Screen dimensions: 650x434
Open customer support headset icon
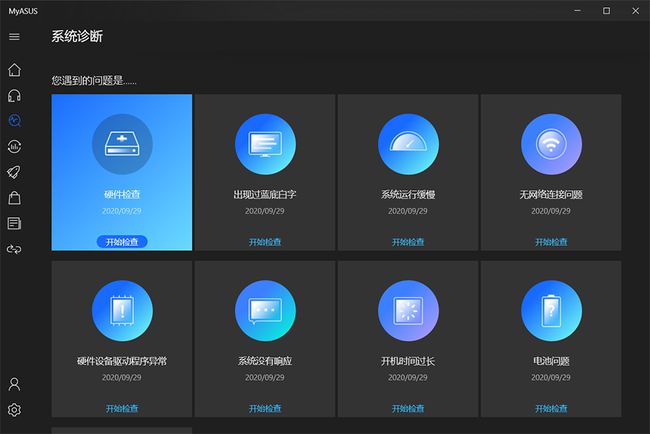14,96
